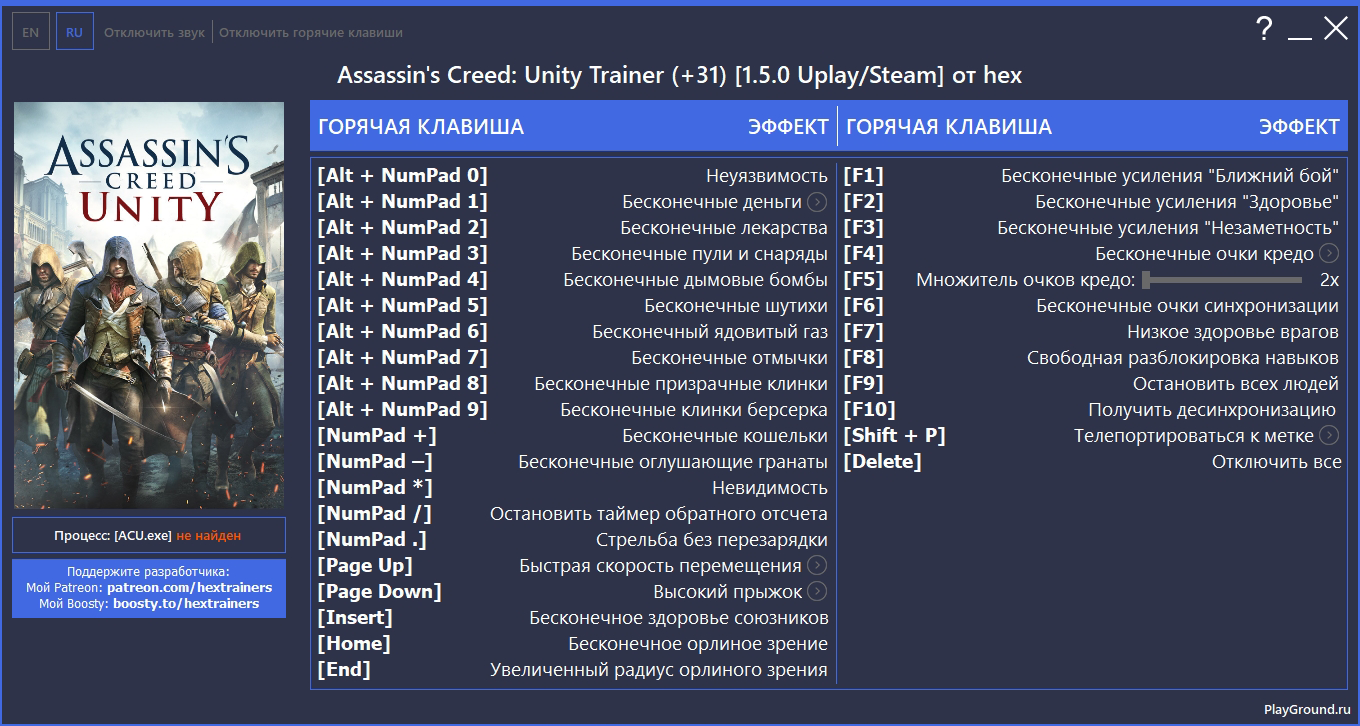
Task: Trigger Получить десинхронизацию
Action: (1212, 410)
